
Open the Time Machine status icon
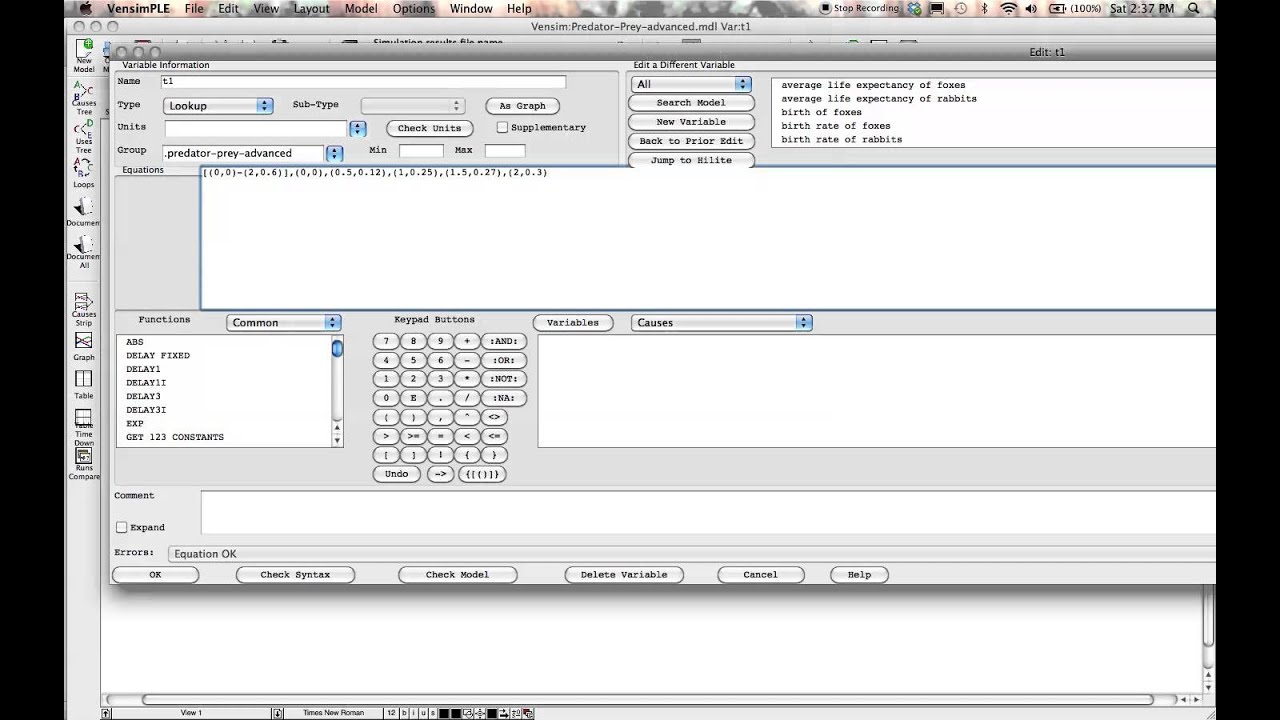pyautogui.click(x=960, y=9)
